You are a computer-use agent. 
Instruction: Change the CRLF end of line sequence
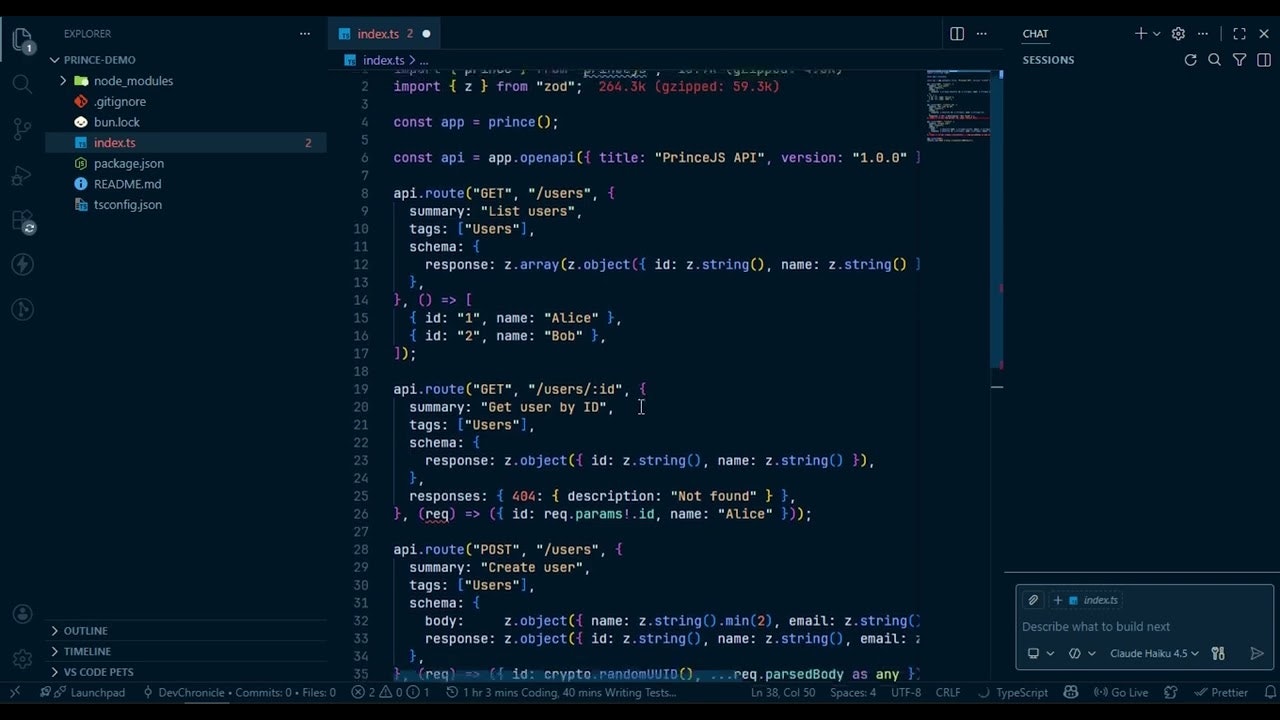[947, 692]
